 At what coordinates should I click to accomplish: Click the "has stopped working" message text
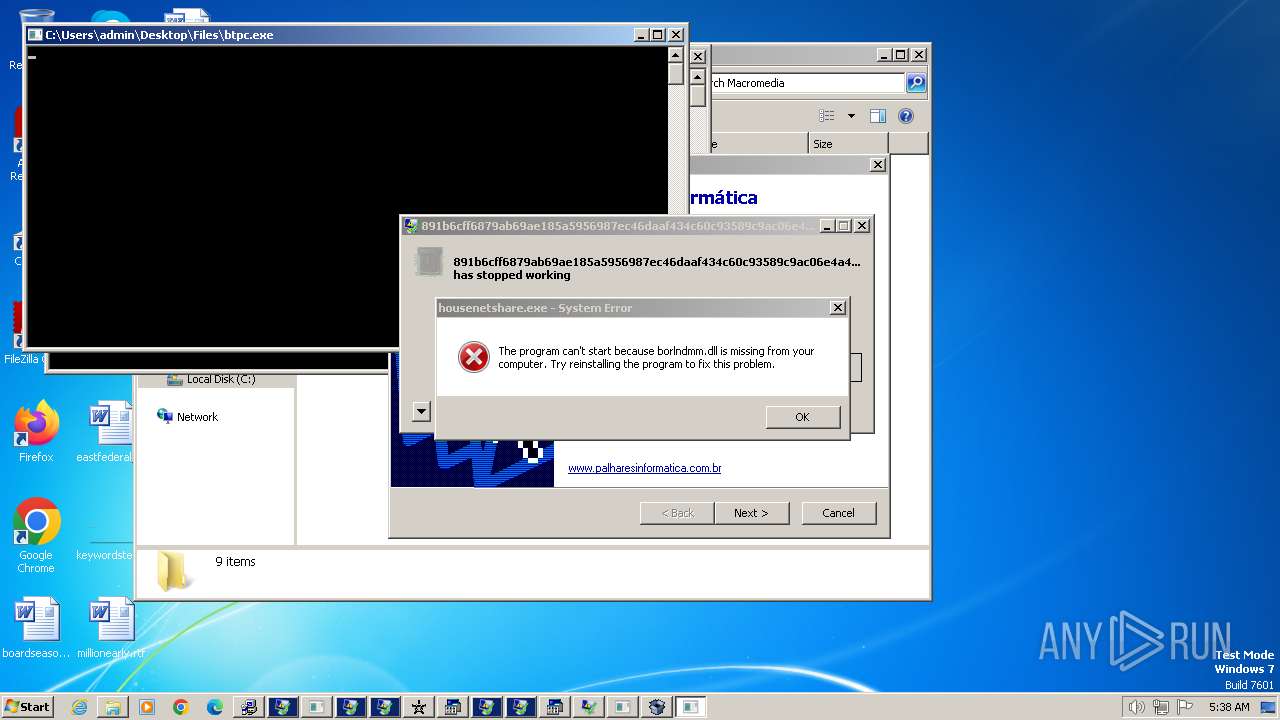(512, 275)
